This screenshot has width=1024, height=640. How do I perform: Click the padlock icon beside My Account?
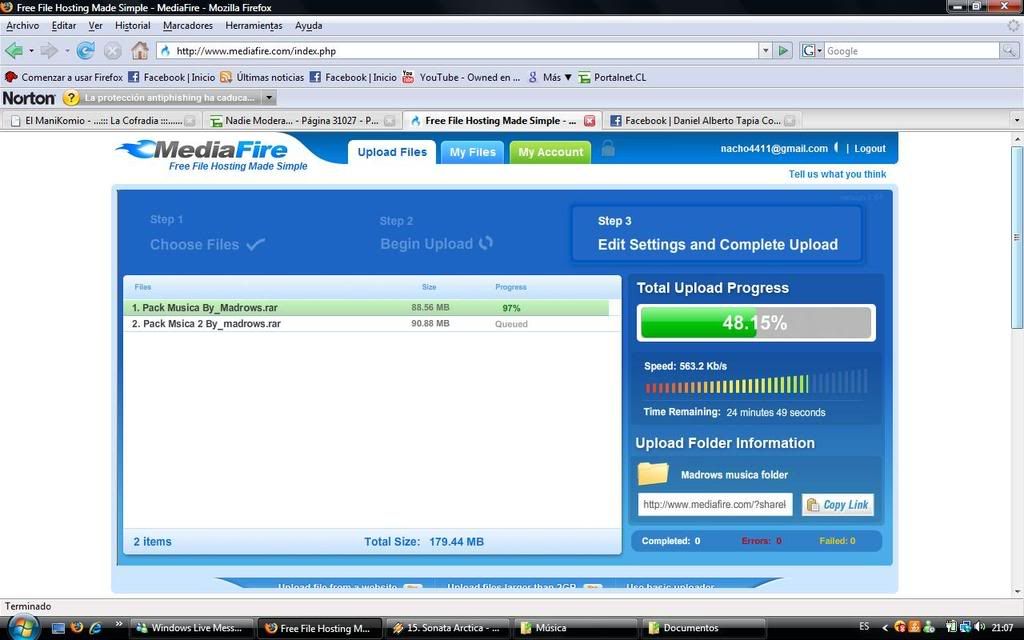coord(608,149)
